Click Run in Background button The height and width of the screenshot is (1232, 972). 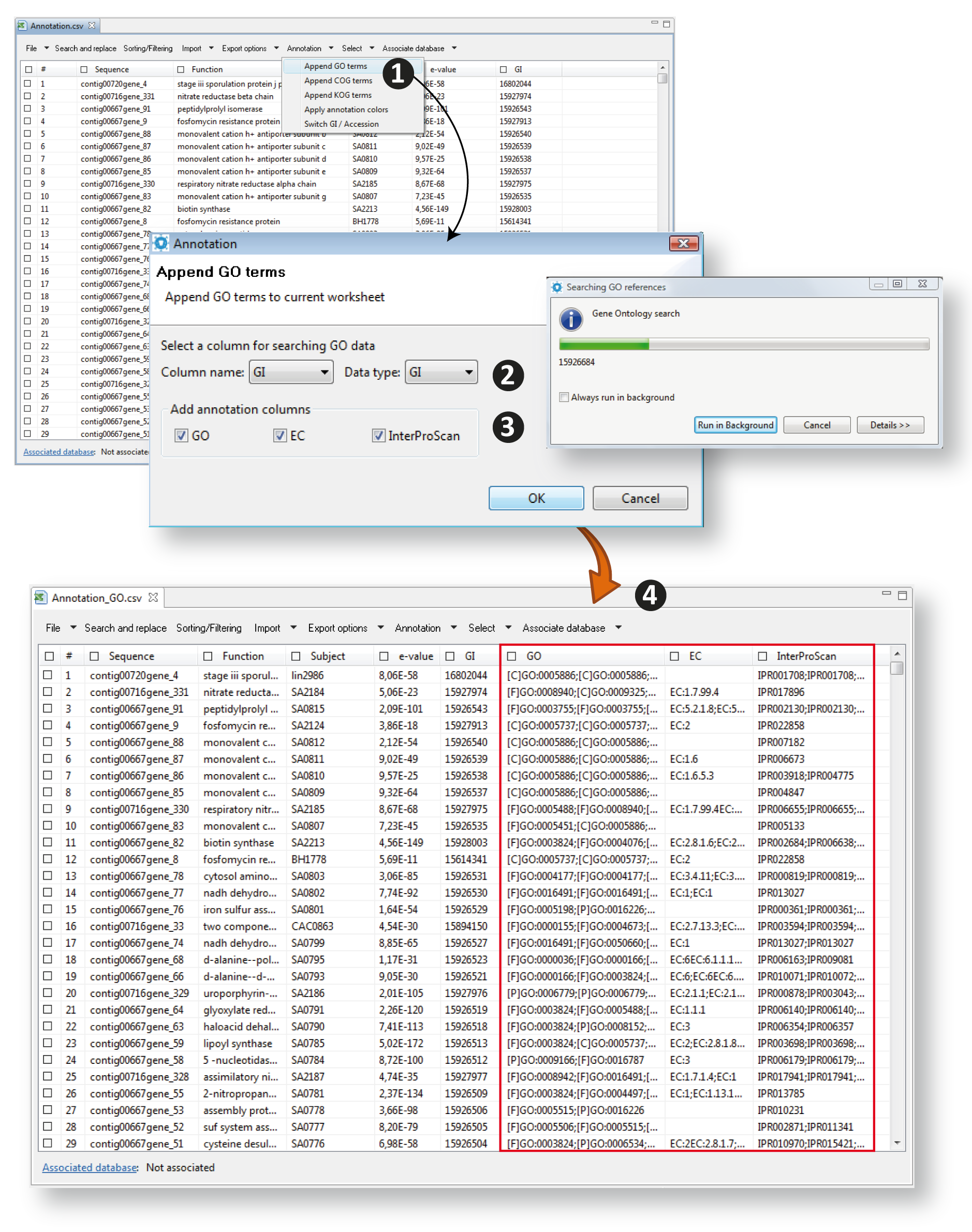click(x=735, y=425)
